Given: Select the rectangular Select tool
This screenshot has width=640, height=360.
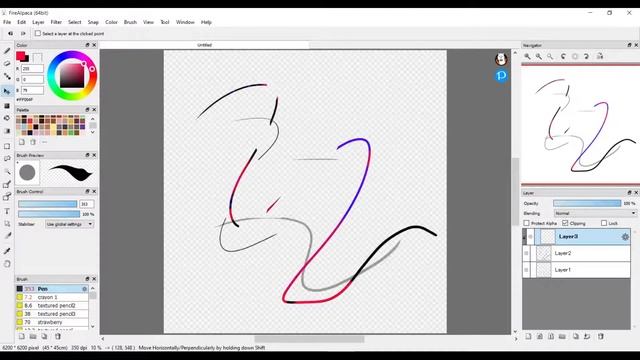Looking at the screenshot, I should click(x=7, y=146).
